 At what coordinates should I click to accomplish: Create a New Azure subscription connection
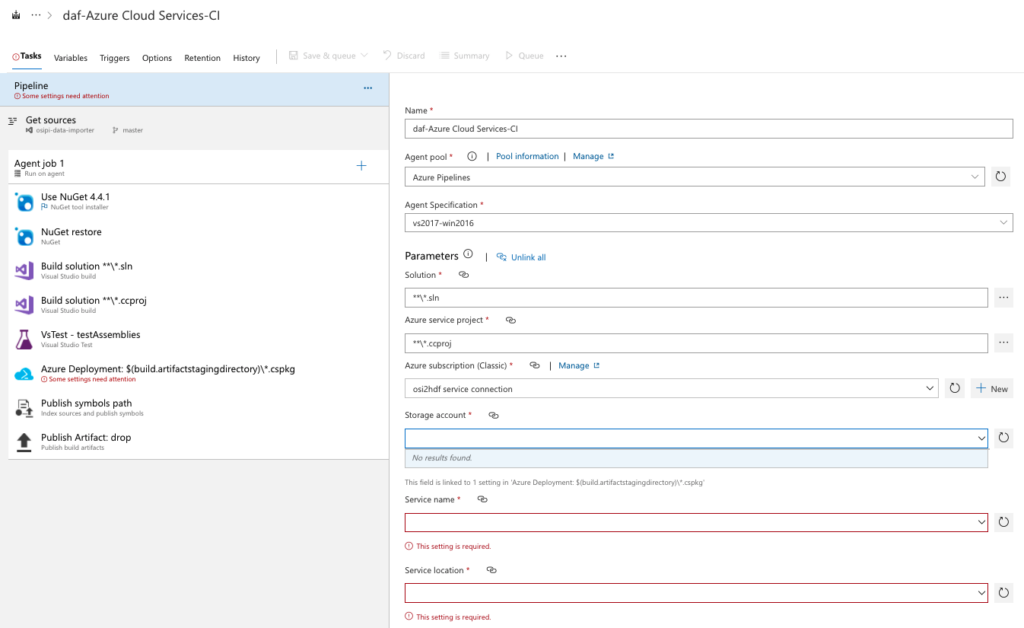991,387
